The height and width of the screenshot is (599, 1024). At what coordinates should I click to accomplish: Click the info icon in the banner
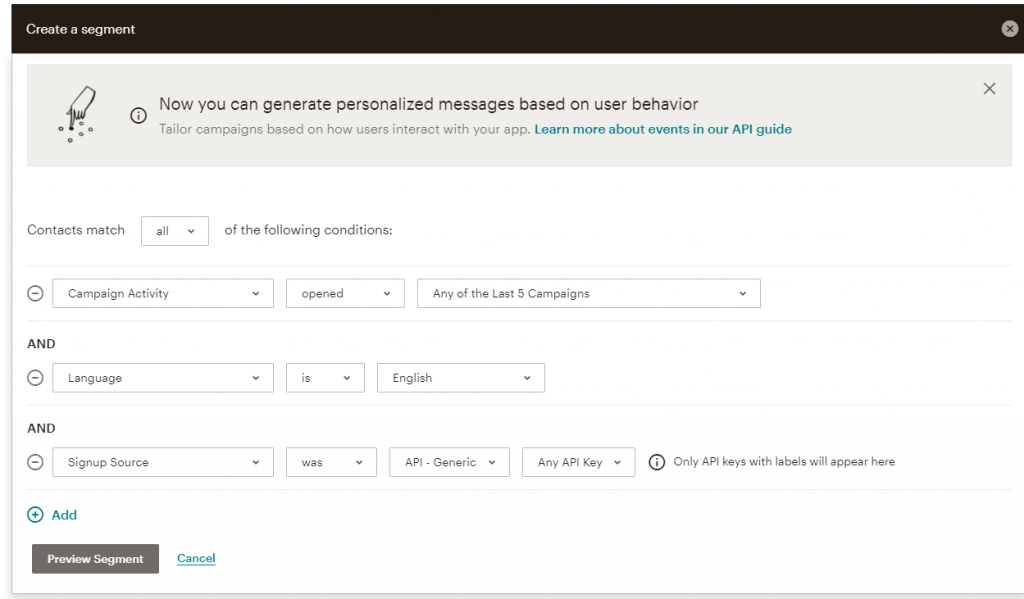(138, 116)
